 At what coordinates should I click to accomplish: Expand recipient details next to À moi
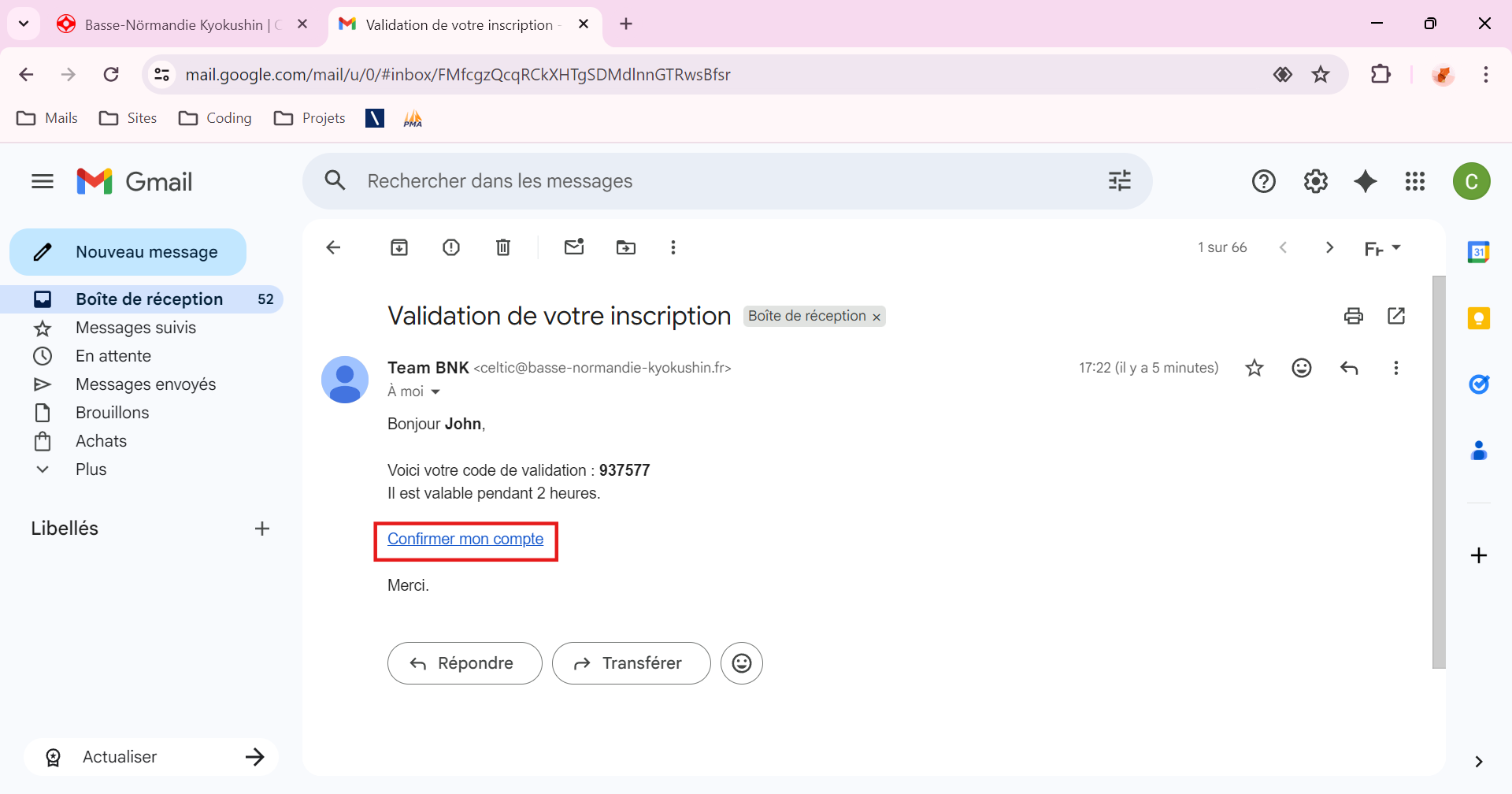click(435, 391)
